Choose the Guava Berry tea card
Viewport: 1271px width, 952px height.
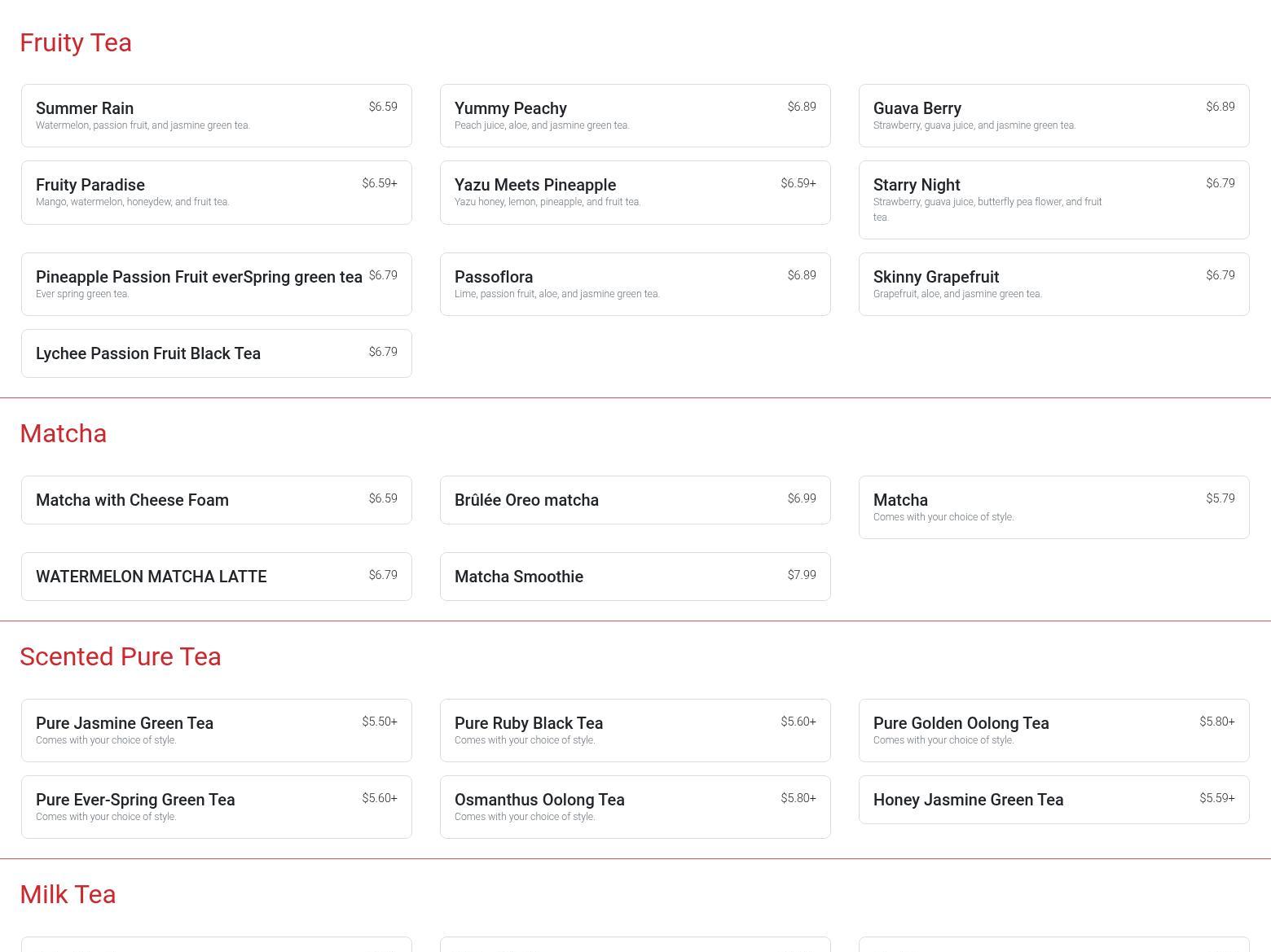(x=1054, y=116)
